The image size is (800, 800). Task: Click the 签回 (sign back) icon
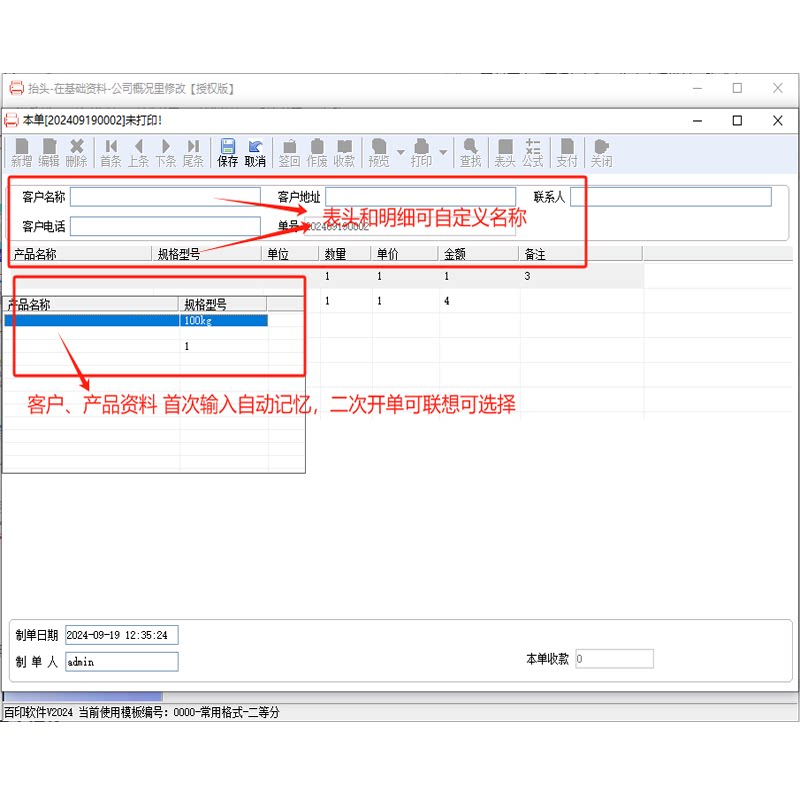290,152
